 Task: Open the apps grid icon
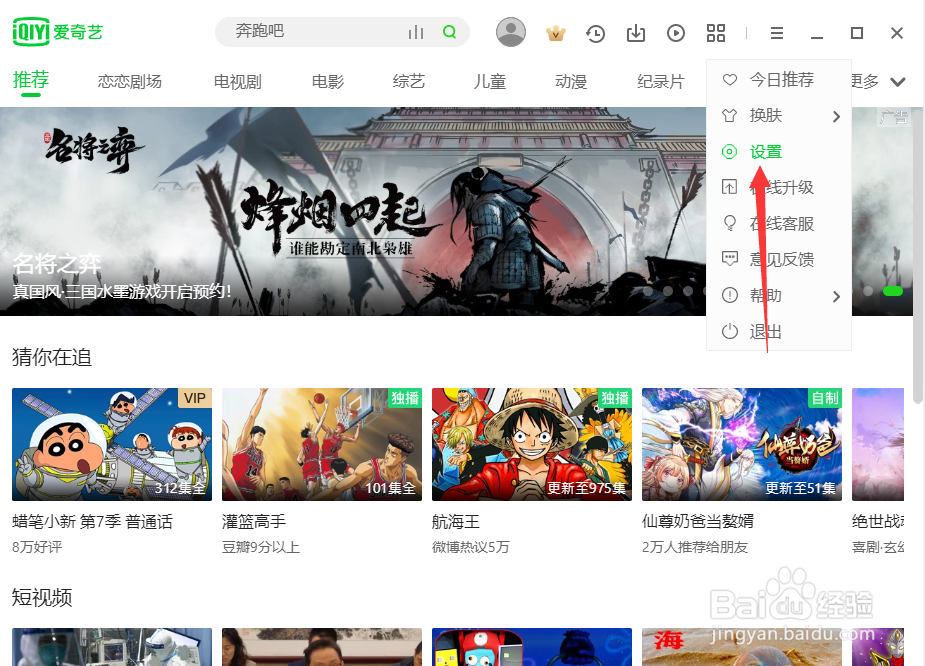pos(716,33)
